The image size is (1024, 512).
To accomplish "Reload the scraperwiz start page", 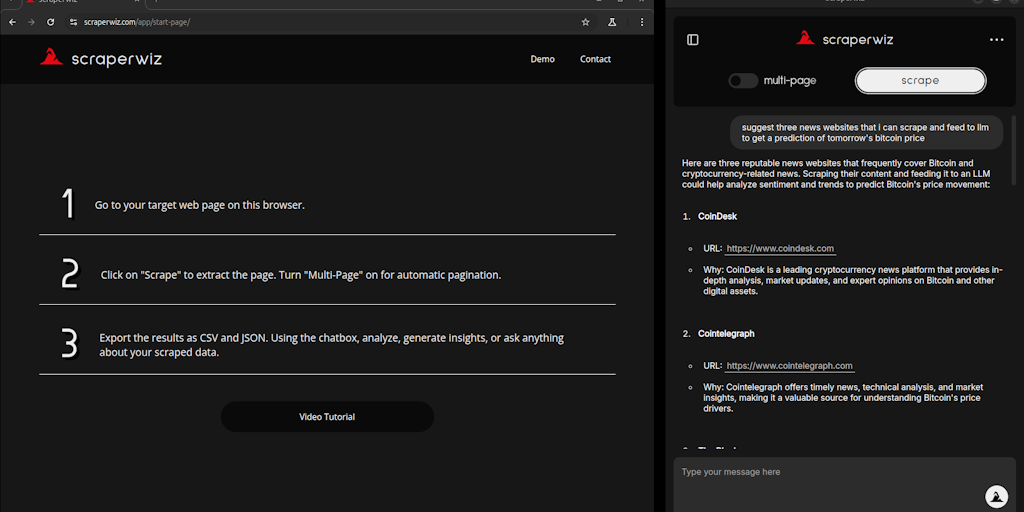I will tap(50, 22).
